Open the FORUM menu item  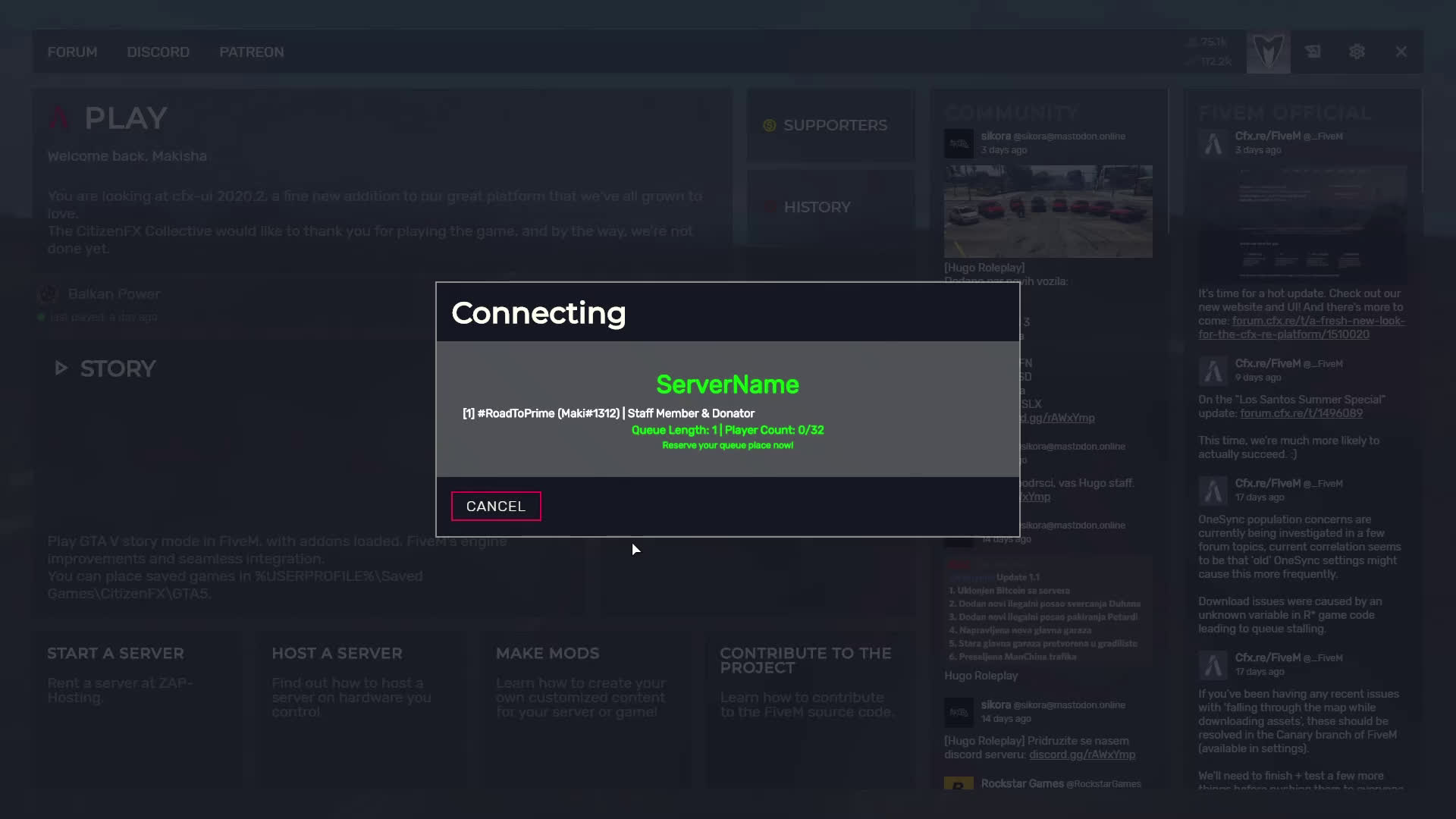[72, 52]
